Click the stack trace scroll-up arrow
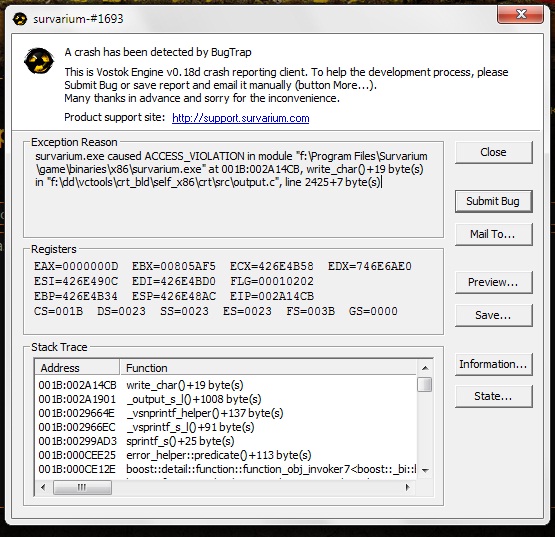This screenshot has width=555, height=537. (x=425, y=368)
